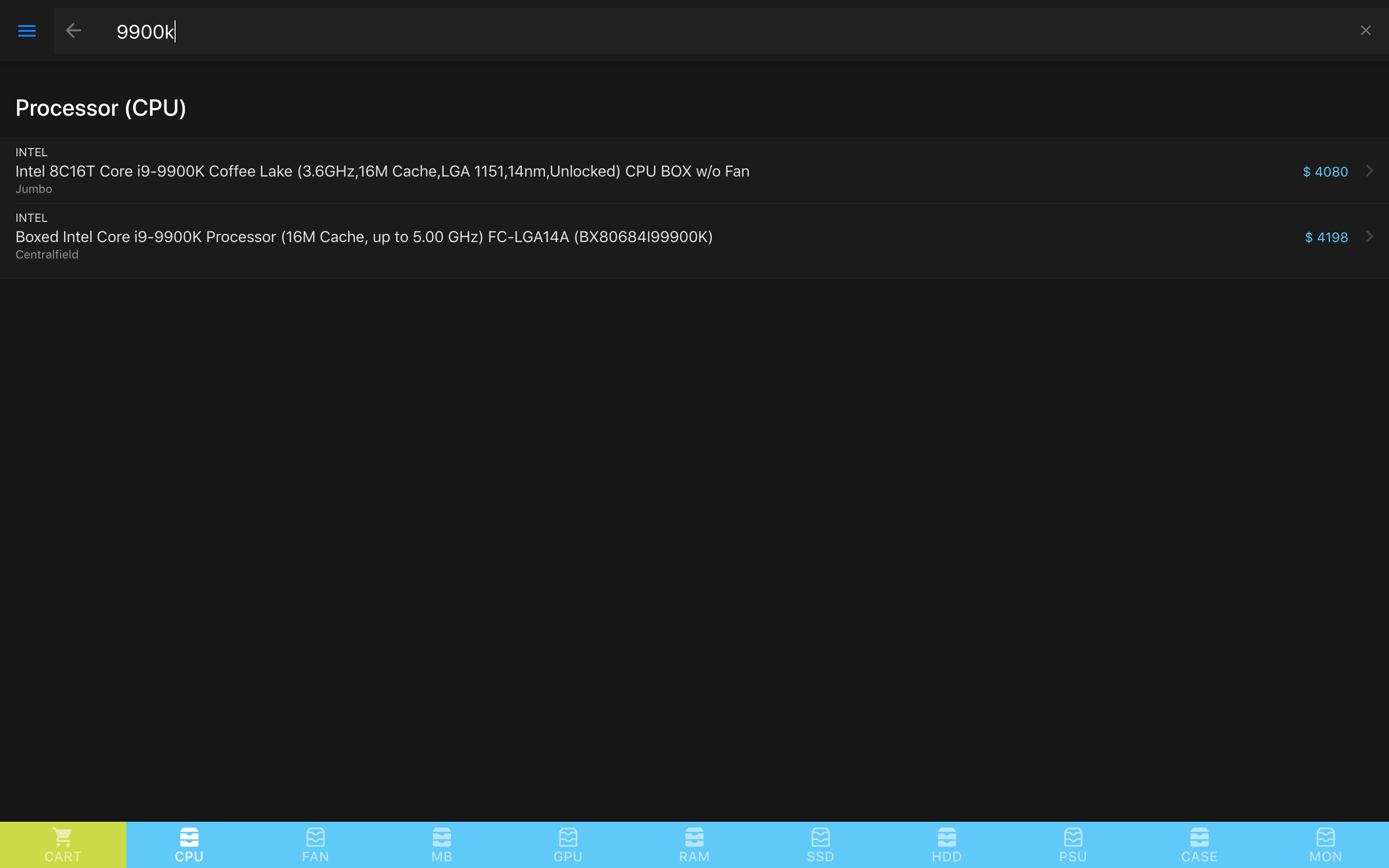Switch to the PSU tab
1389x868 pixels.
pyautogui.click(x=1073, y=845)
